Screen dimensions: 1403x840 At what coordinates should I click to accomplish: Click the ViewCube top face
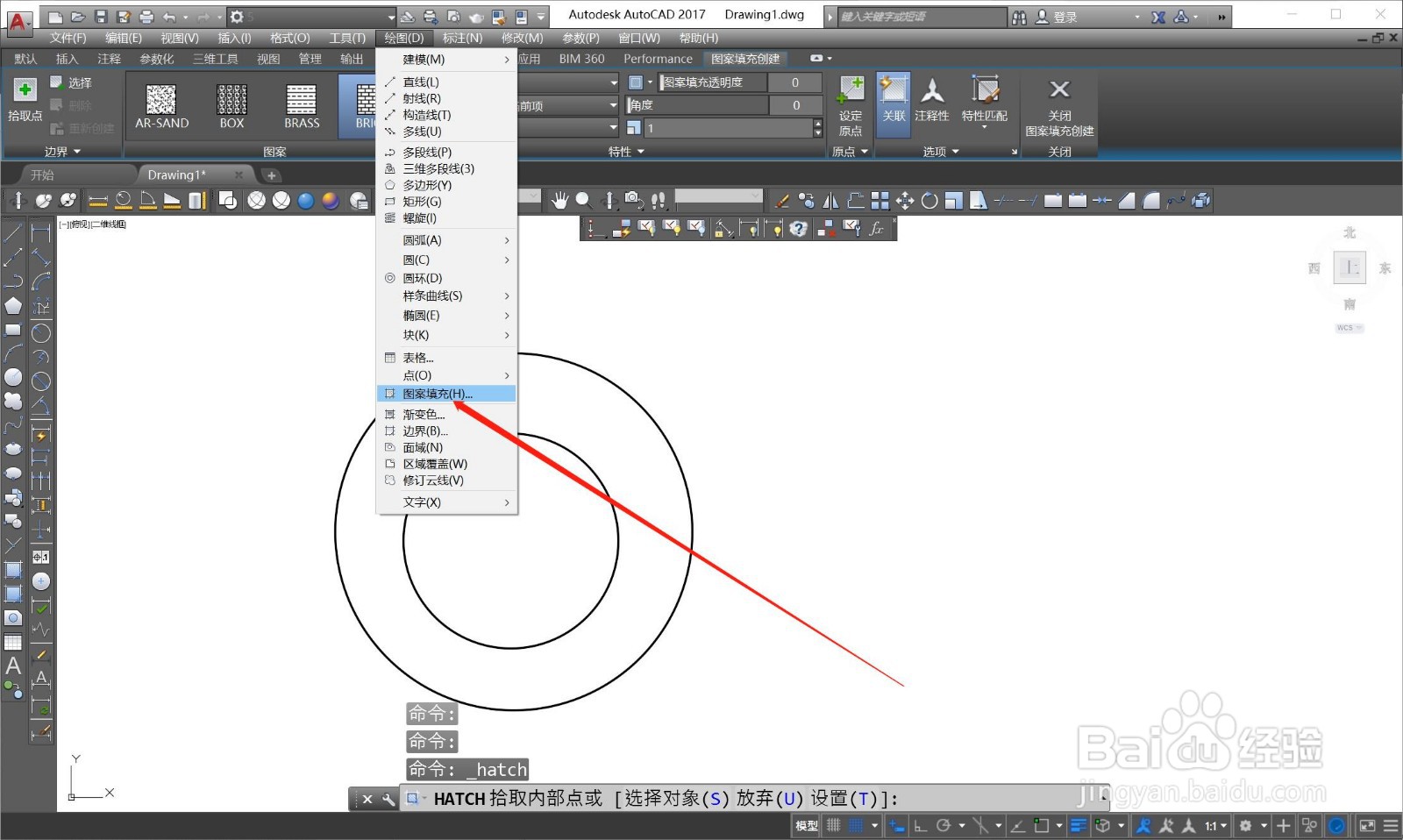pyautogui.click(x=1350, y=267)
